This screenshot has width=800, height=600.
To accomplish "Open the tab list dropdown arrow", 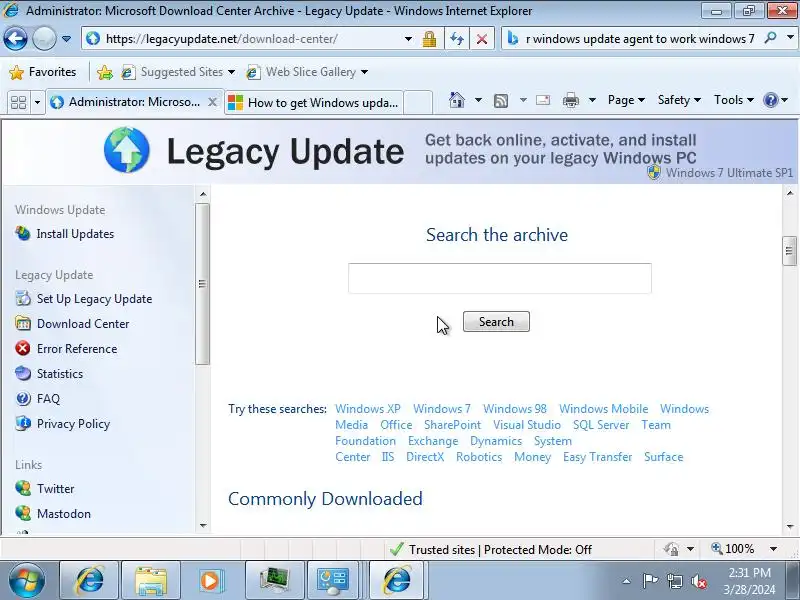I will (37, 102).
